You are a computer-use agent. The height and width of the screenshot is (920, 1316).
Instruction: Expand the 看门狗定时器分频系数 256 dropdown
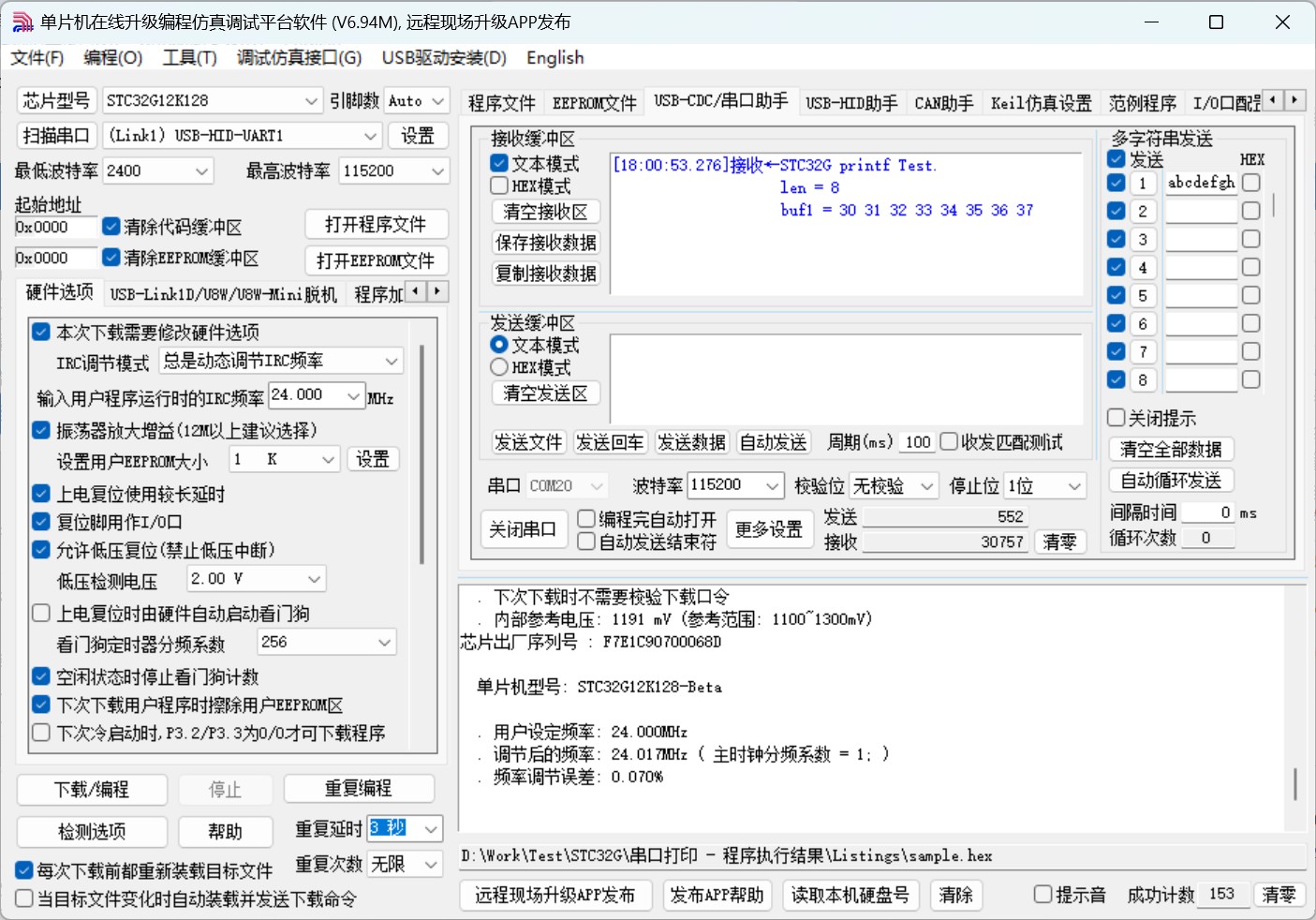point(385,642)
